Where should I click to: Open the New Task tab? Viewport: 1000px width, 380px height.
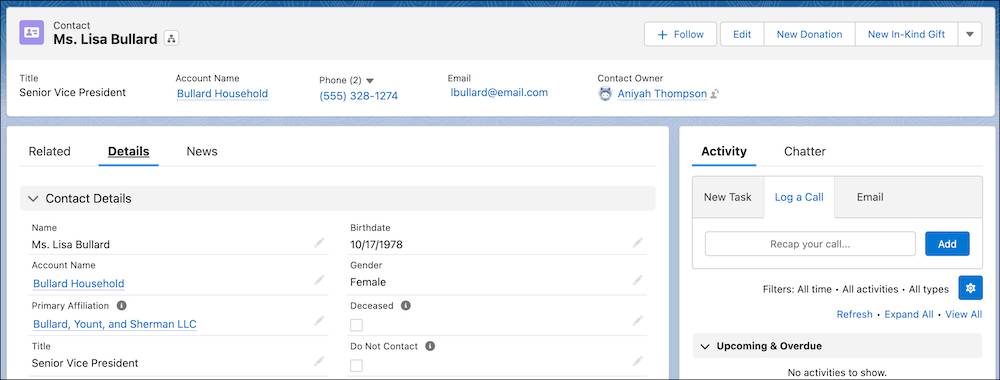click(728, 197)
